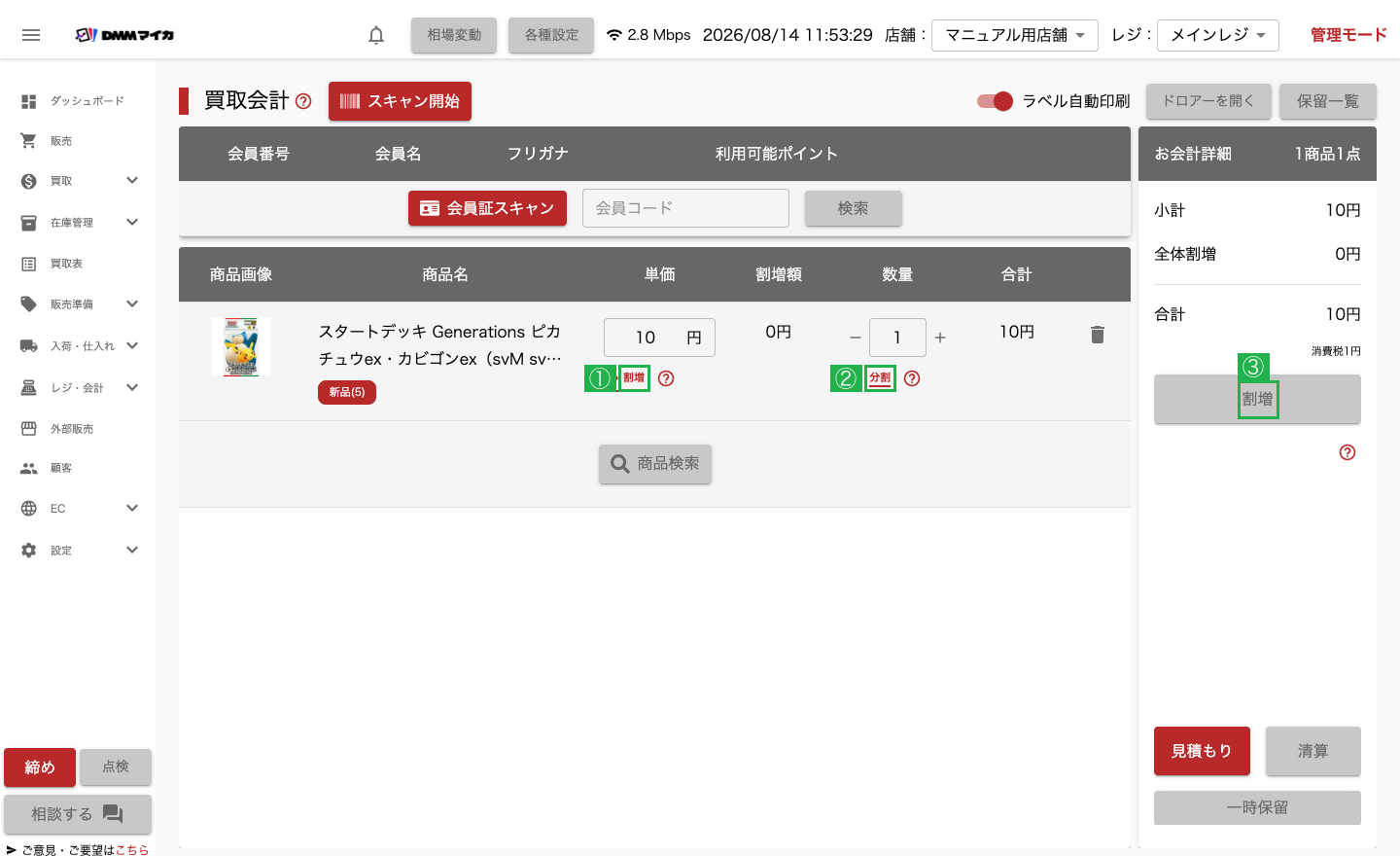
Task: Open the レジ メインレジ dropdown
Action: 1218,35
